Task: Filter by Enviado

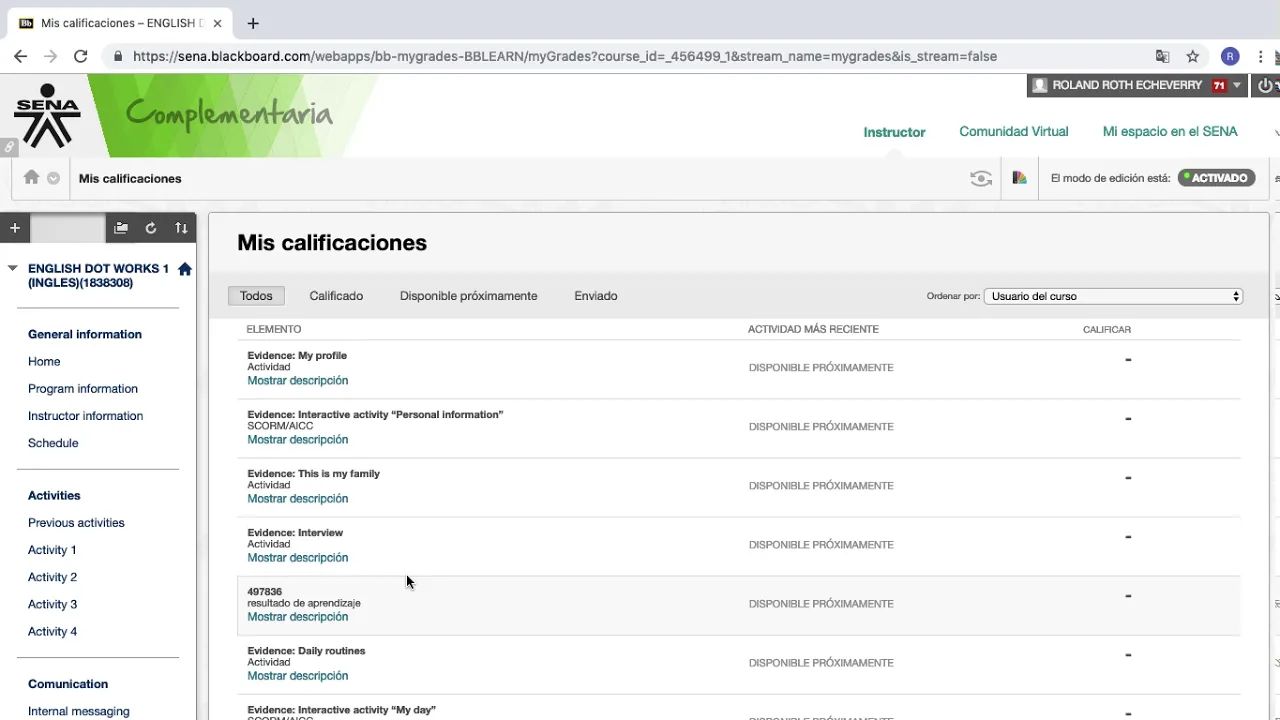Action: tap(595, 296)
